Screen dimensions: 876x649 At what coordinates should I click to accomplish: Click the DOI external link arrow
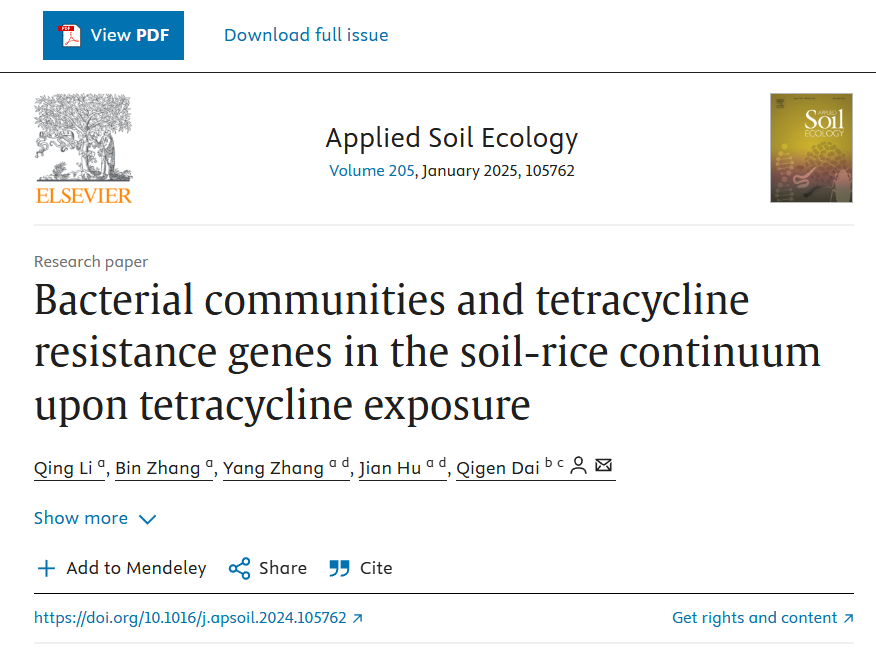tap(358, 618)
